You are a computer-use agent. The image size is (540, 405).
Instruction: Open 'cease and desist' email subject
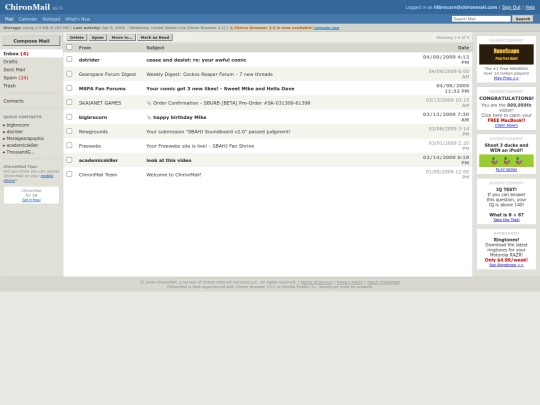[x=196, y=60]
